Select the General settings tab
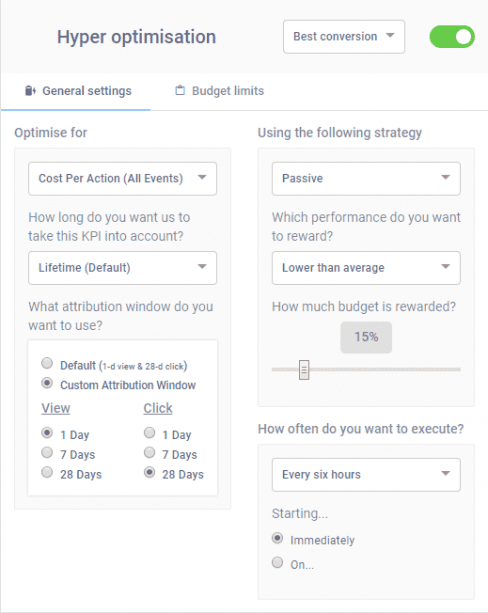The width and height of the screenshot is (488, 613). coord(78,91)
